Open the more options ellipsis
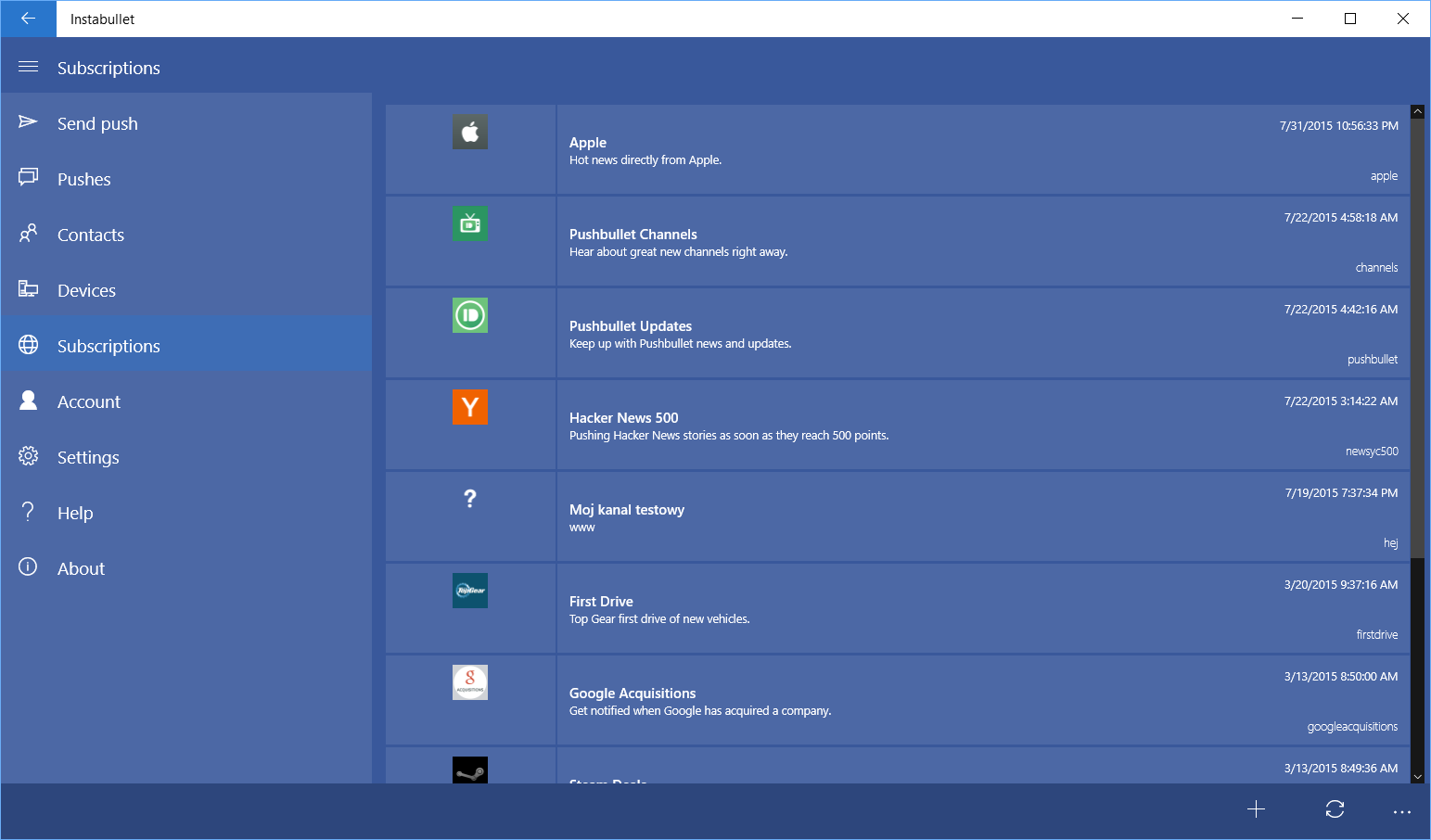 (x=1402, y=809)
